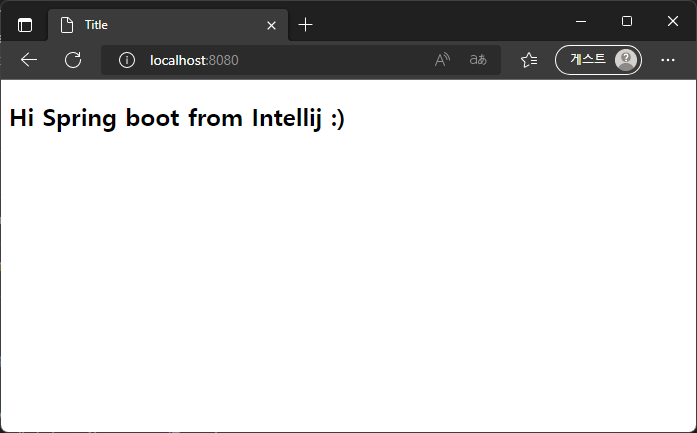Close the browser window
697x433 pixels.
click(x=673, y=21)
